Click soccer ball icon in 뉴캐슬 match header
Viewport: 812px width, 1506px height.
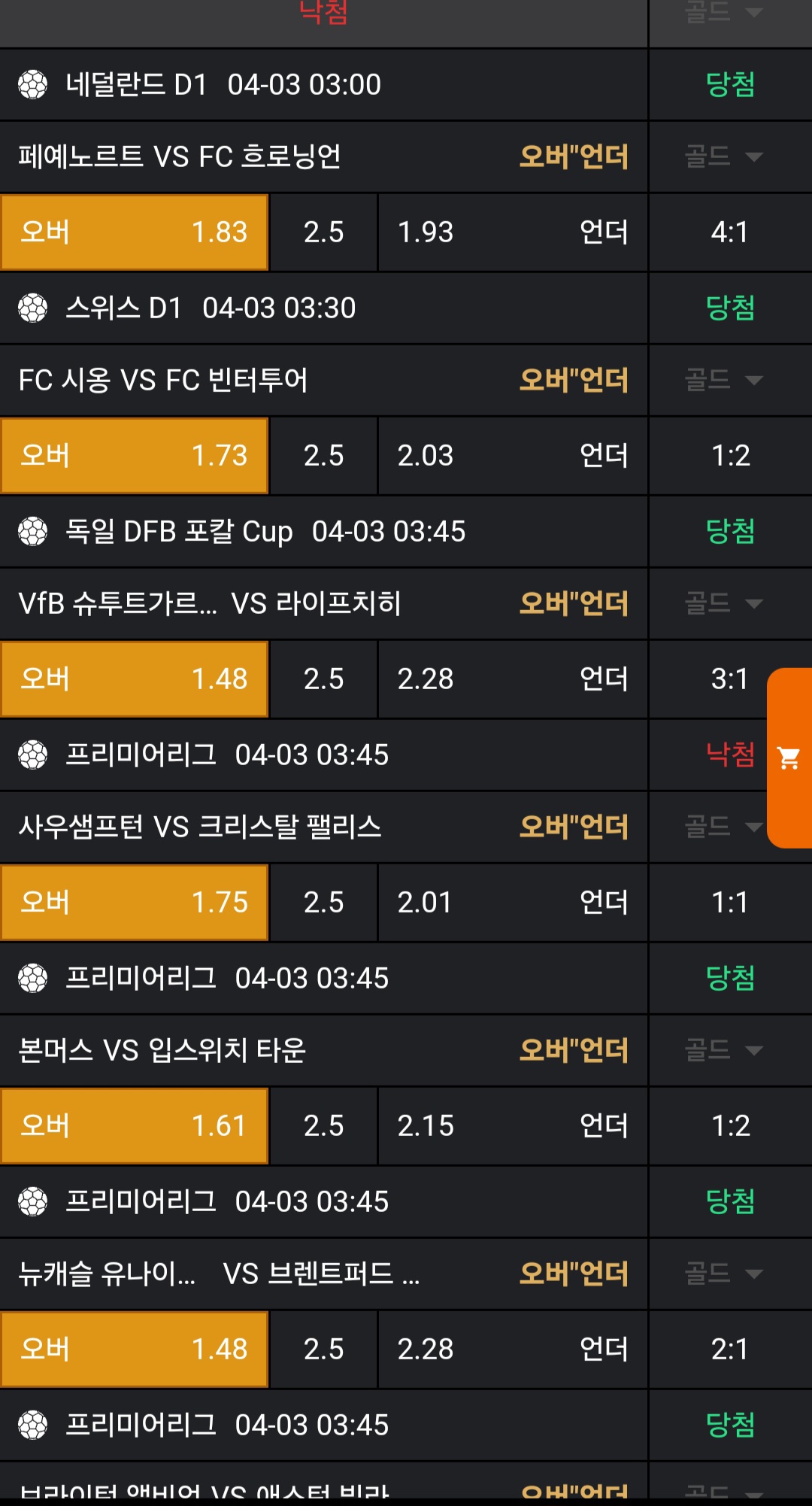tap(32, 1201)
